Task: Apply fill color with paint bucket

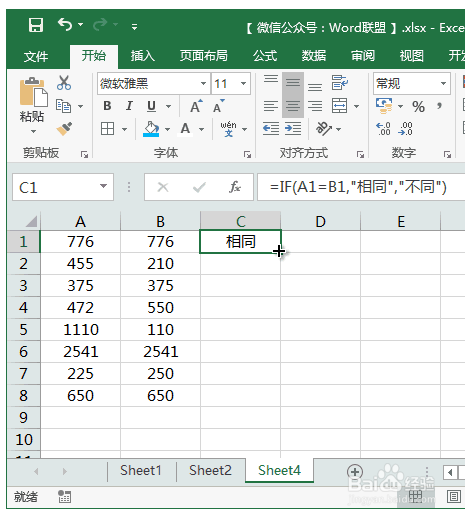Action: tap(151, 129)
